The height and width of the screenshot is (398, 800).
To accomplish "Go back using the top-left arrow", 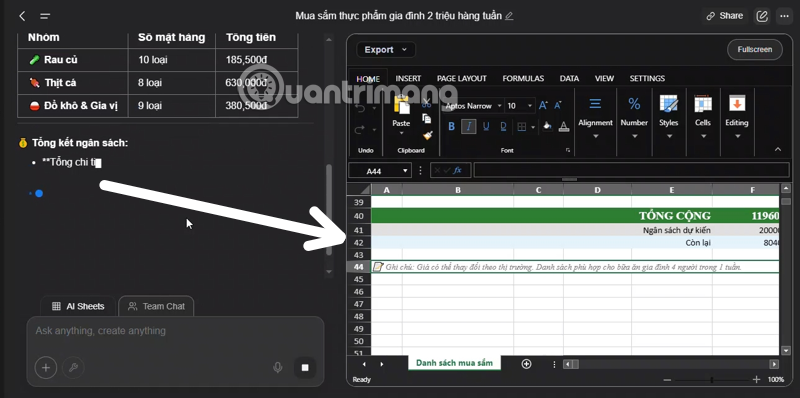I will 22,16.
